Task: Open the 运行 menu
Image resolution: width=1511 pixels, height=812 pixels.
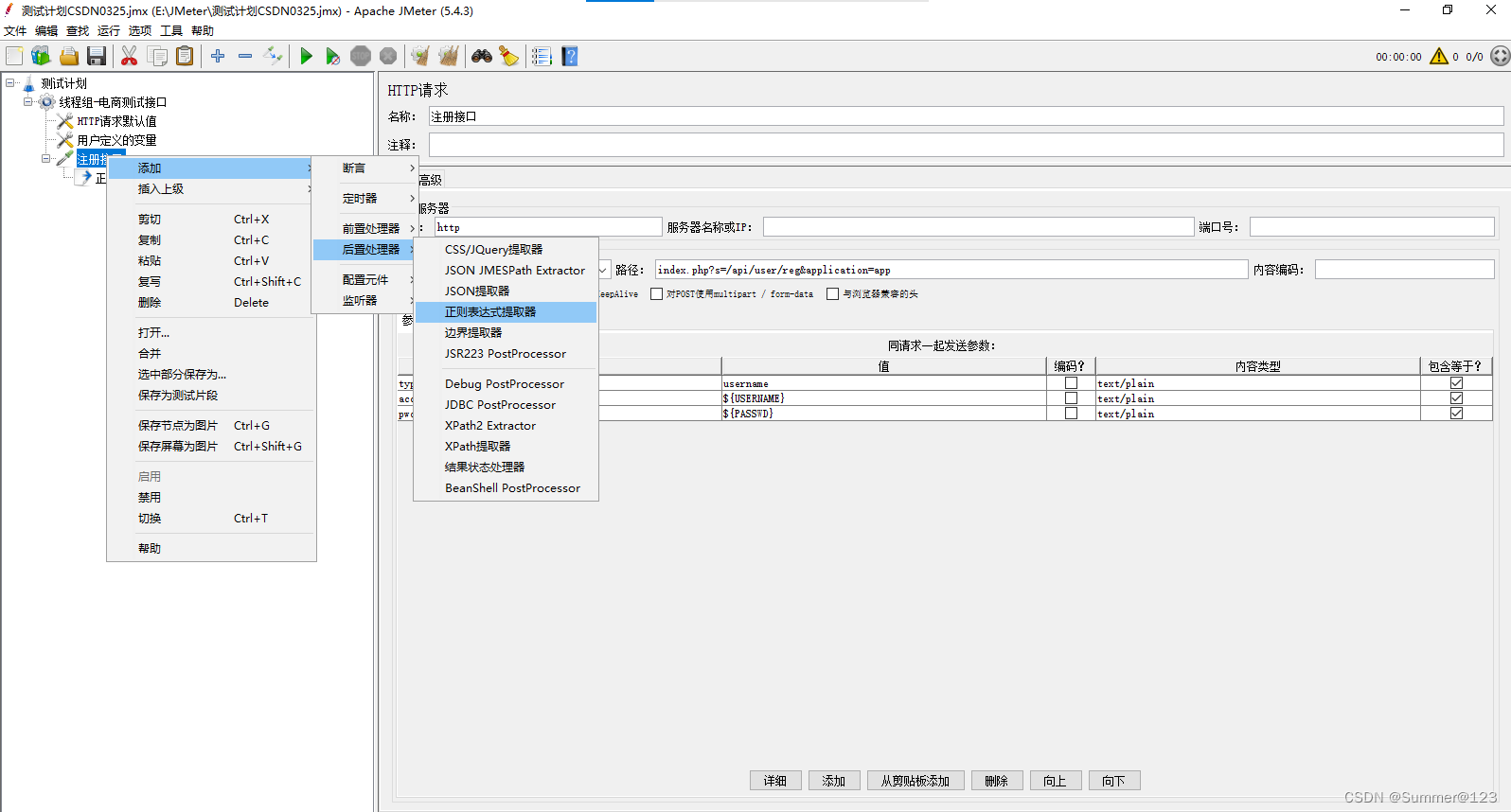Action: coord(109,31)
